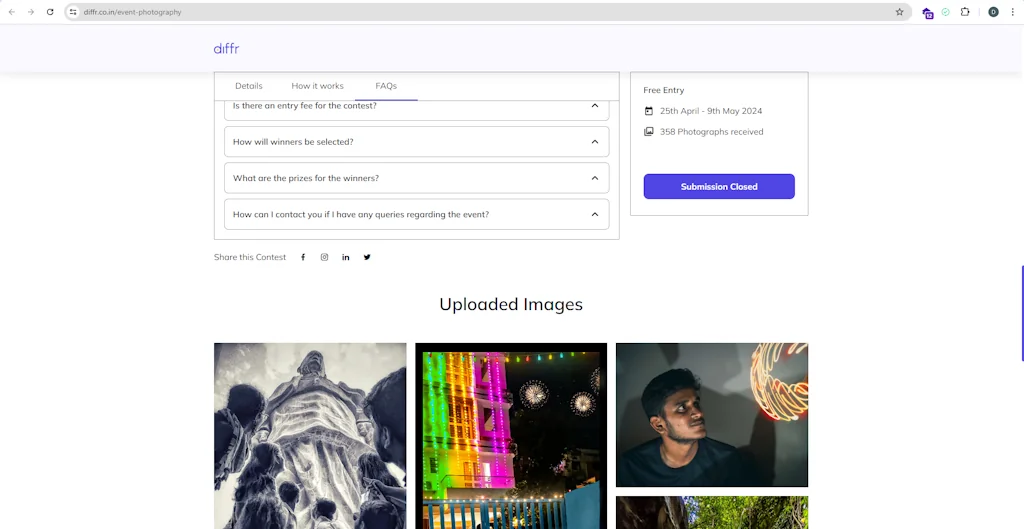Switch to the Details tab
Image resolution: width=1024 pixels, height=529 pixels.
(x=249, y=86)
